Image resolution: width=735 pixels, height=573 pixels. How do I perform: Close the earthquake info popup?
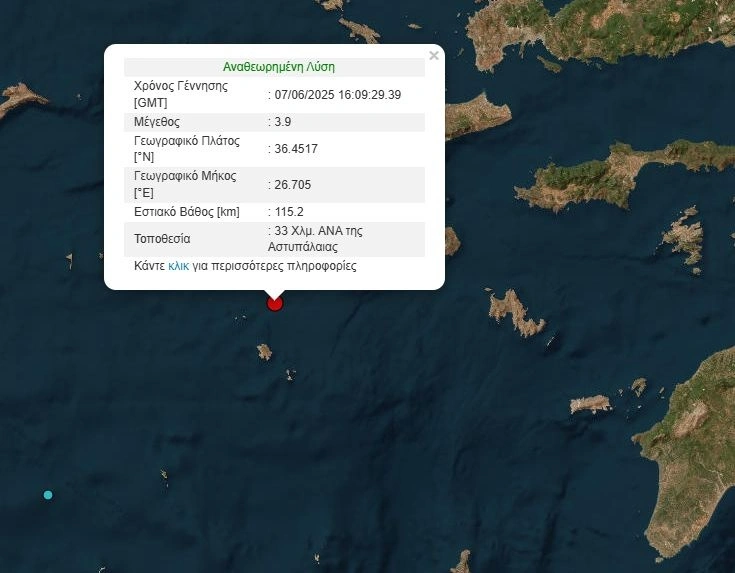pyautogui.click(x=434, y=56)
